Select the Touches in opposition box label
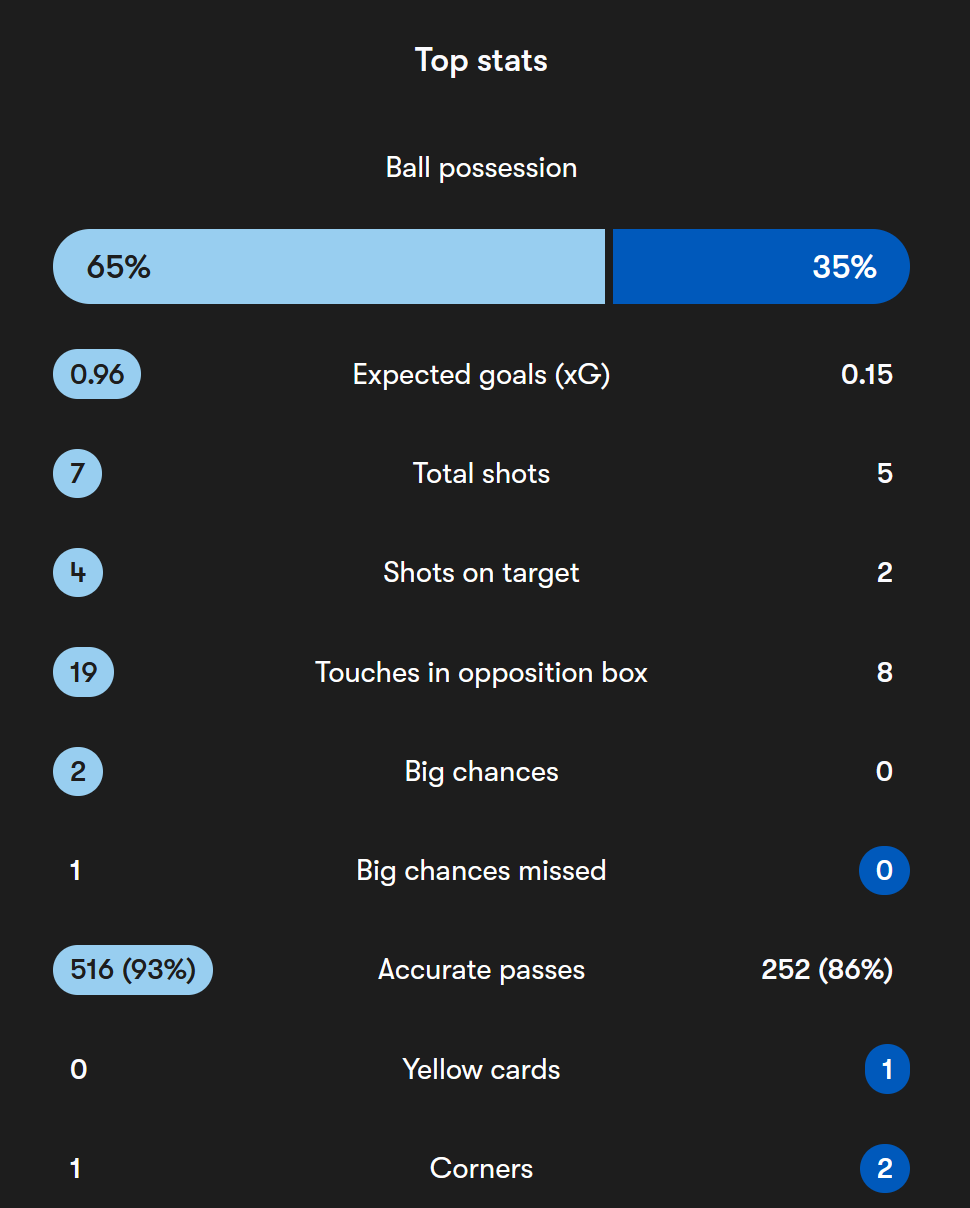 coord(481,672)
